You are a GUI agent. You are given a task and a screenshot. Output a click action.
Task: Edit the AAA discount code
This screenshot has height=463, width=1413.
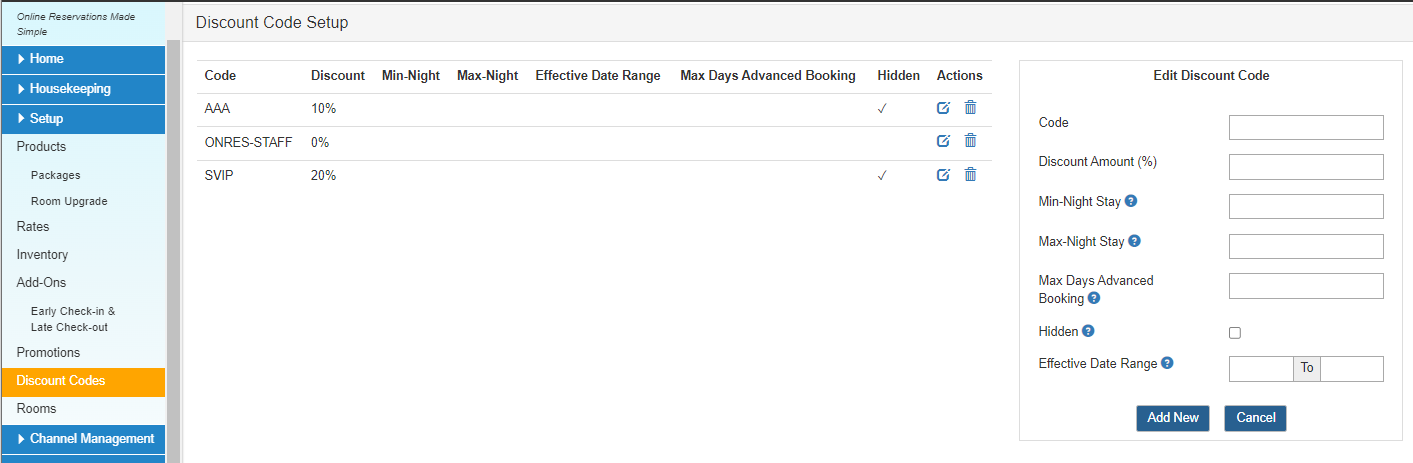(x=943, y=109)
